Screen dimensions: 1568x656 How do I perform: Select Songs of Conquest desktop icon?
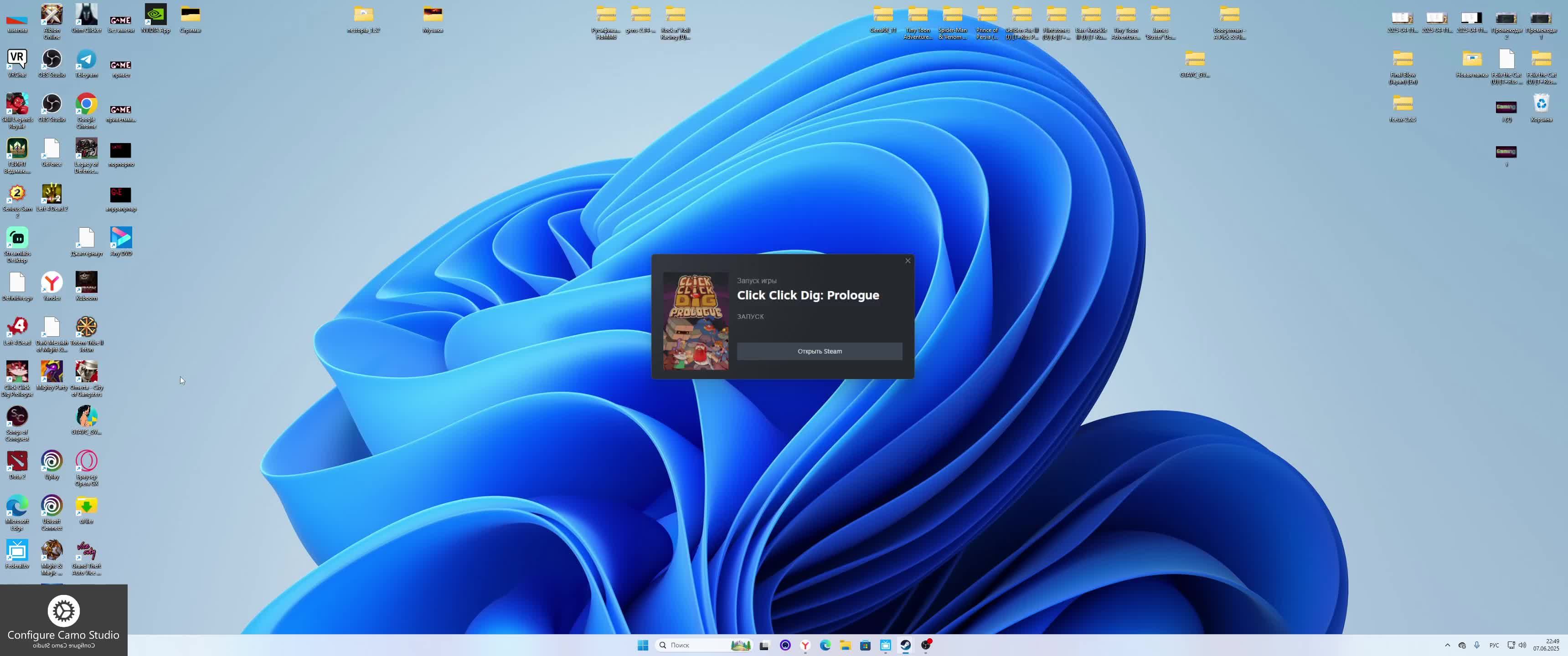pyautogui.click(x=17, y=424)
